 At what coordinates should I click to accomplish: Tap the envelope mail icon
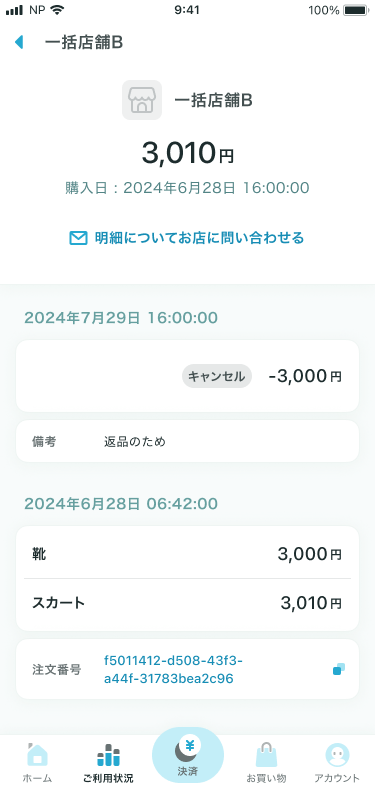point(78,238)
